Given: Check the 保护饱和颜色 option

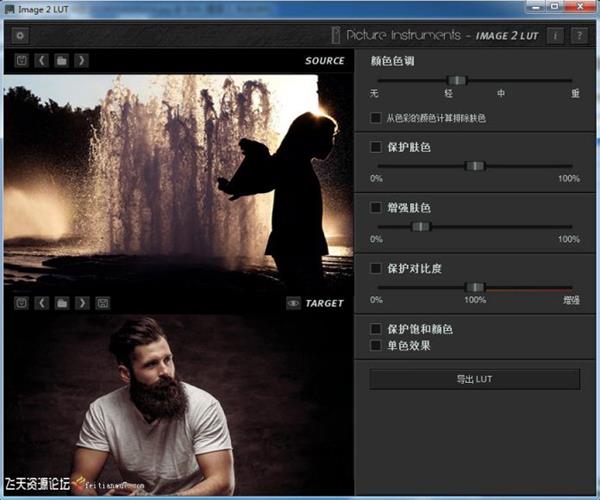Looking at the screenshot, I should [x=376, y=329].
